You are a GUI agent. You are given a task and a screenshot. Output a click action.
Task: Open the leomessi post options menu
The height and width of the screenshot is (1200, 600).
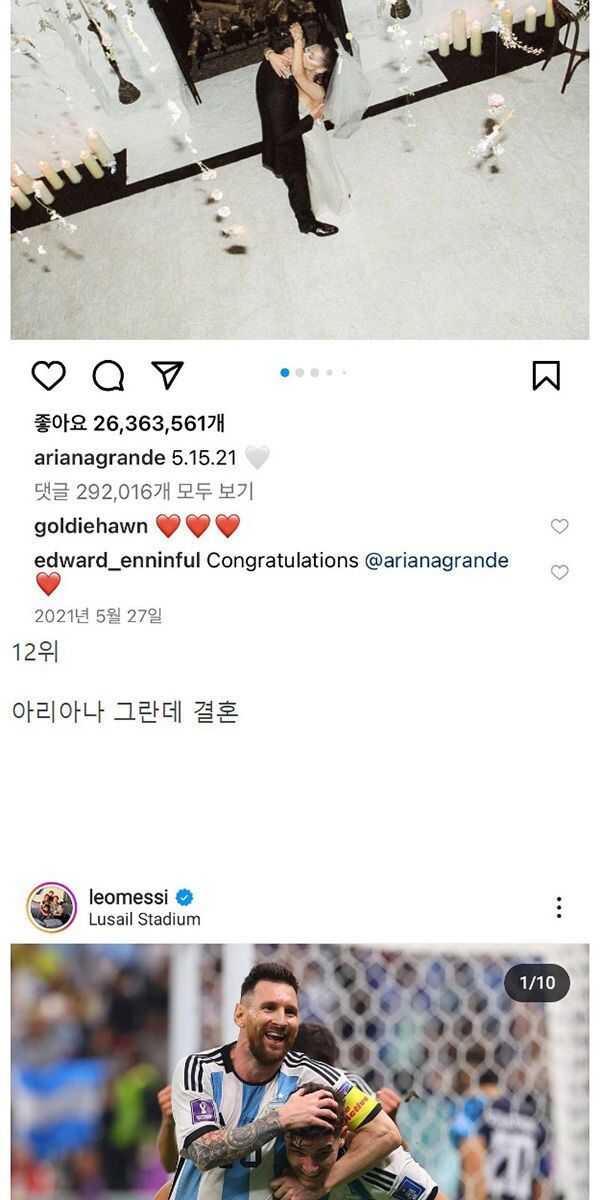coord(558,907)
